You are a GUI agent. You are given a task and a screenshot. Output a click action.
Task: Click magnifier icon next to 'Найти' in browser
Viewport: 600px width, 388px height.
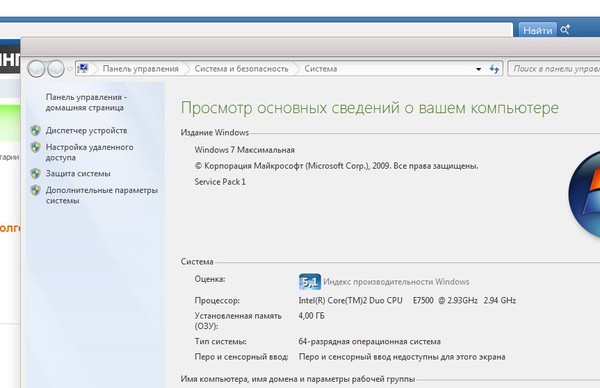[x=565, y=29]
